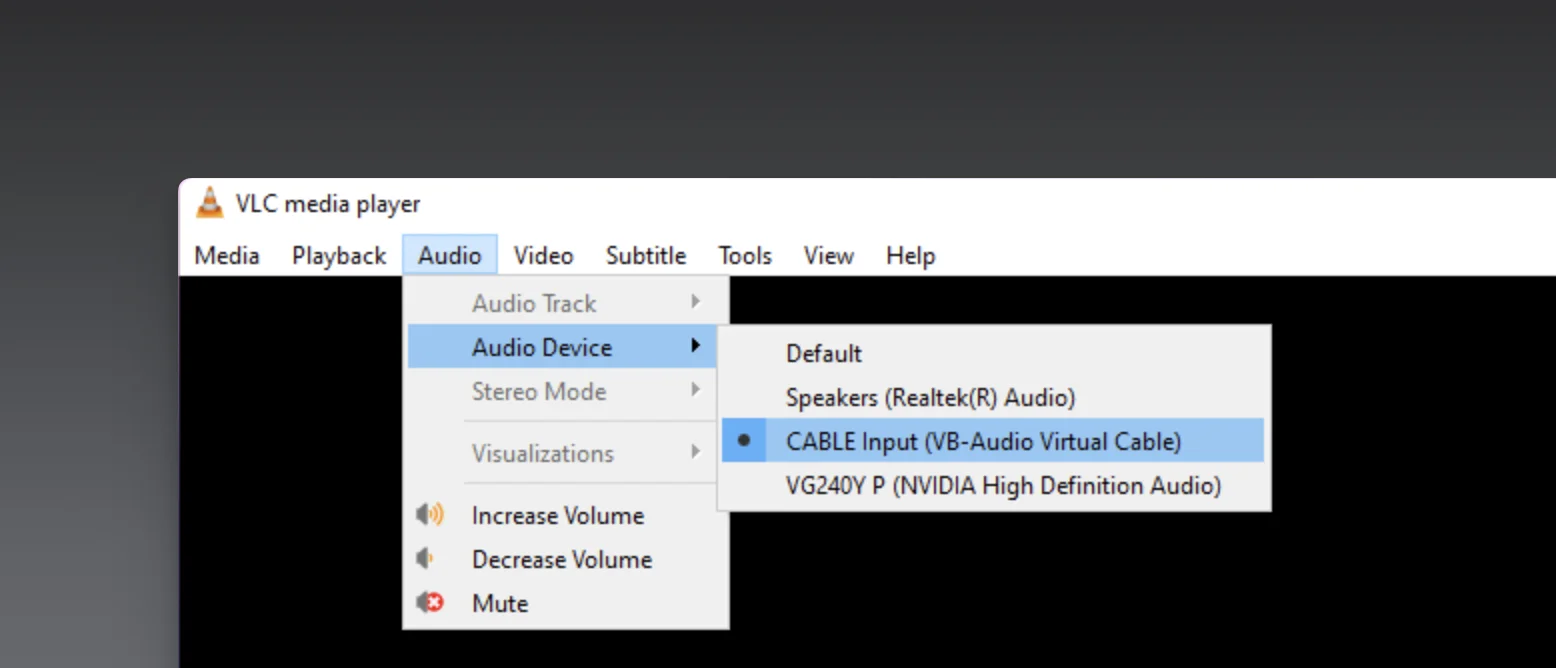This screenshot has height=668, width=1556.
Task: Click the Increase Volume speaker icon
Action: 430,515
